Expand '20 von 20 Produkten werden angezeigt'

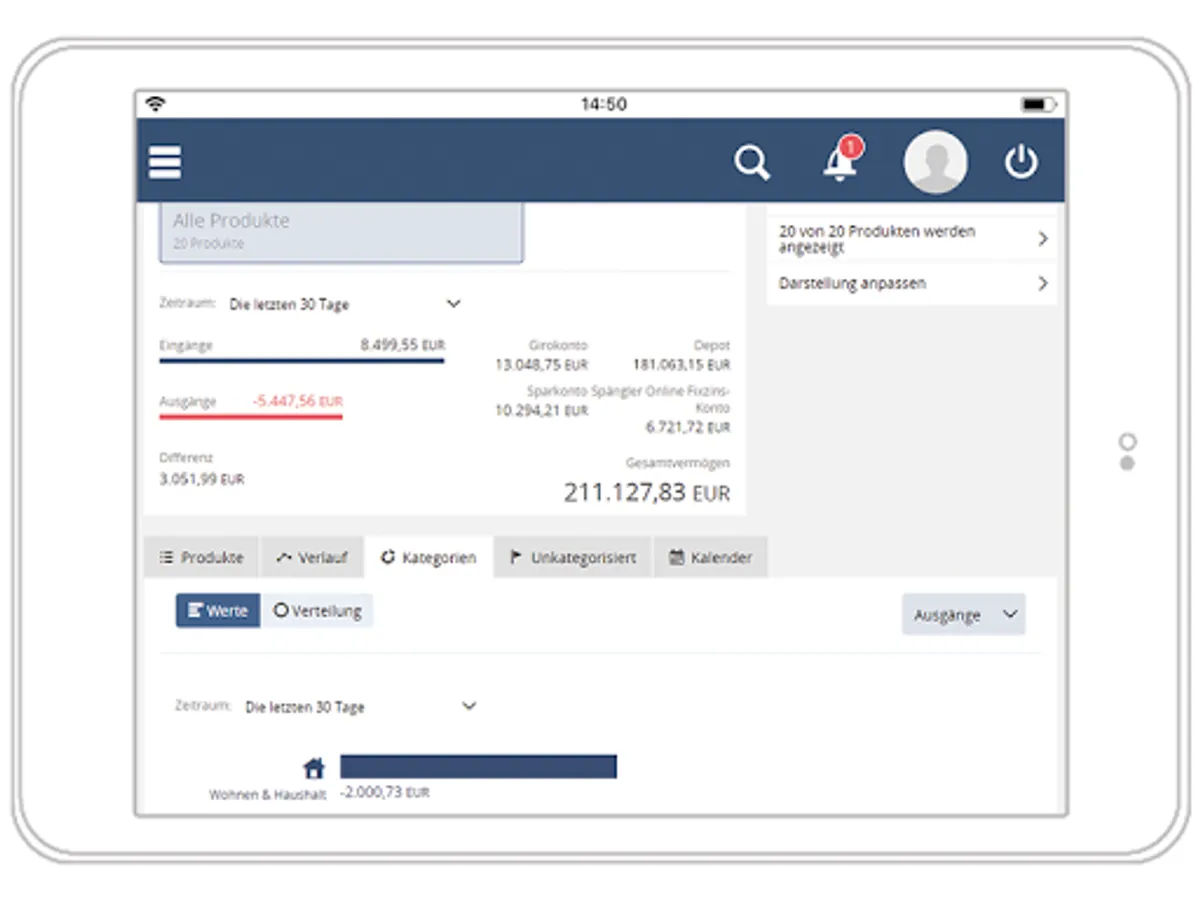(x=912, y=239)
